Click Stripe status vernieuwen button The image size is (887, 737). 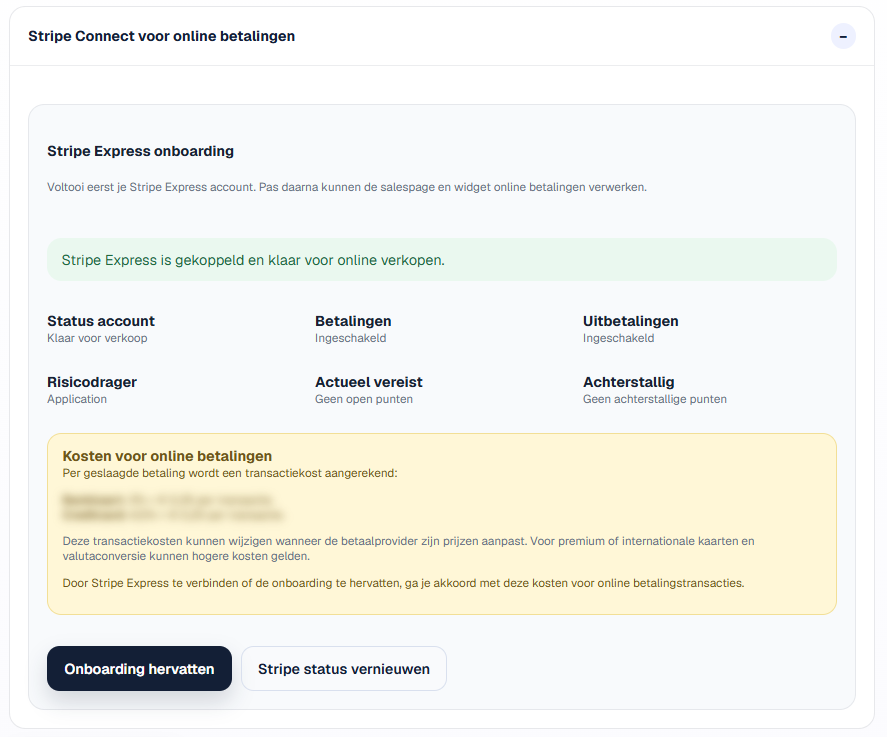click(x=344, y=669)
